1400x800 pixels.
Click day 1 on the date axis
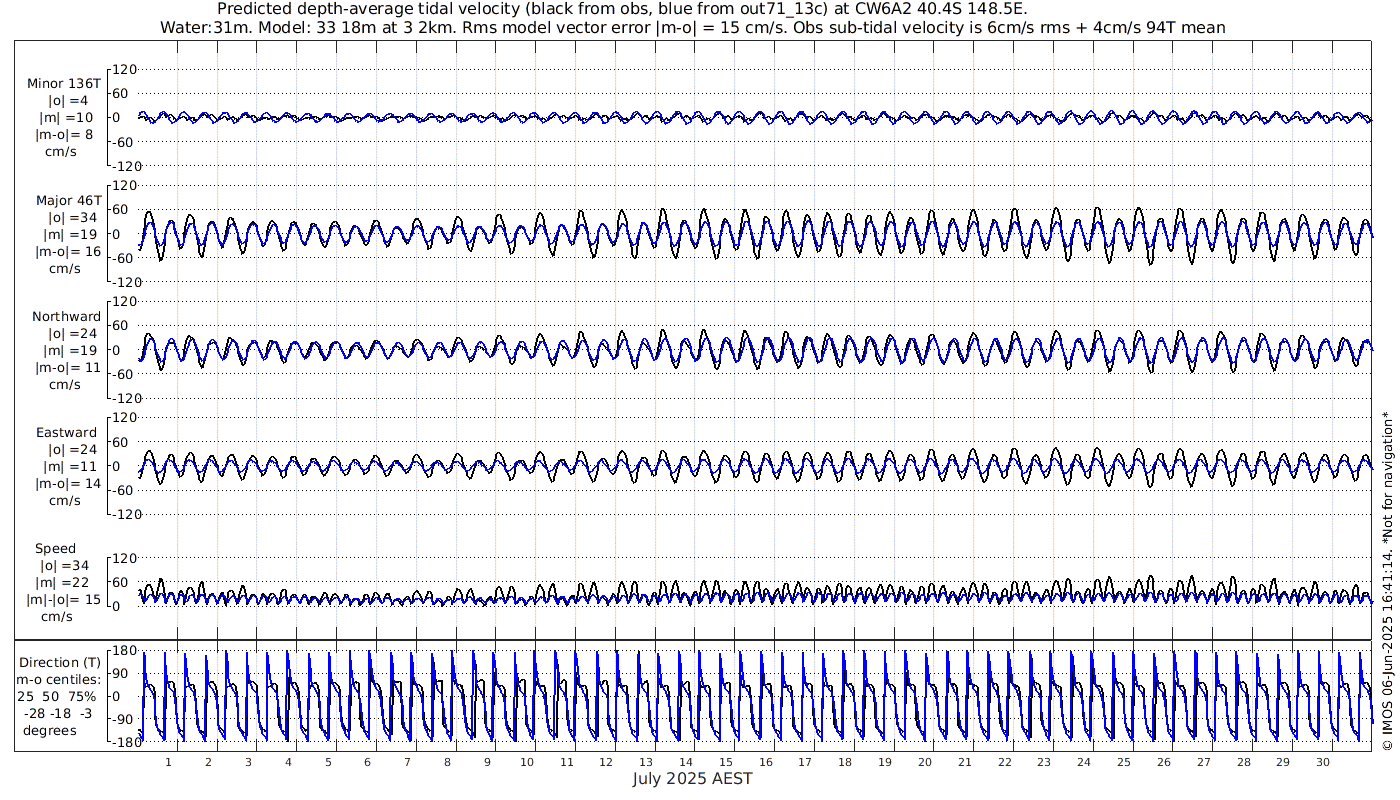click(168, 762)
